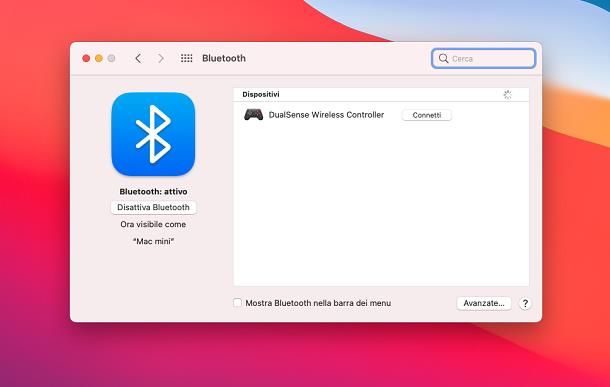Open help with the question mark button

coord(525,303)
